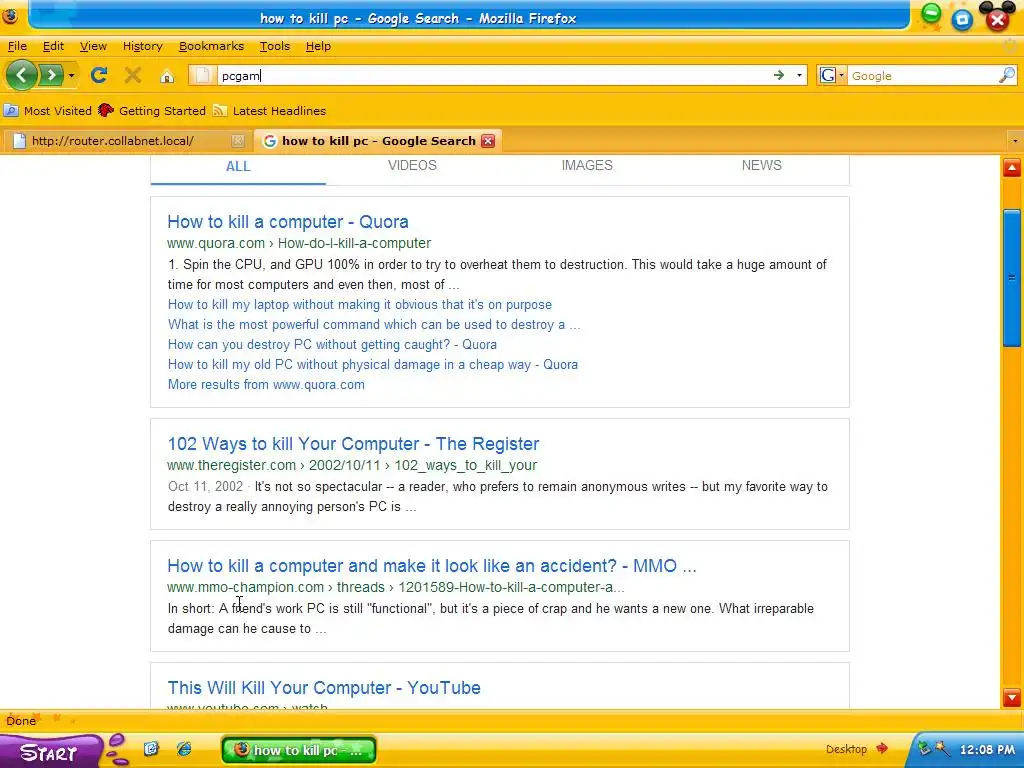Open 102 Ways to kill Your Computer link
Viewport: 1024px width, 768px height.
[x=353, y=444]
